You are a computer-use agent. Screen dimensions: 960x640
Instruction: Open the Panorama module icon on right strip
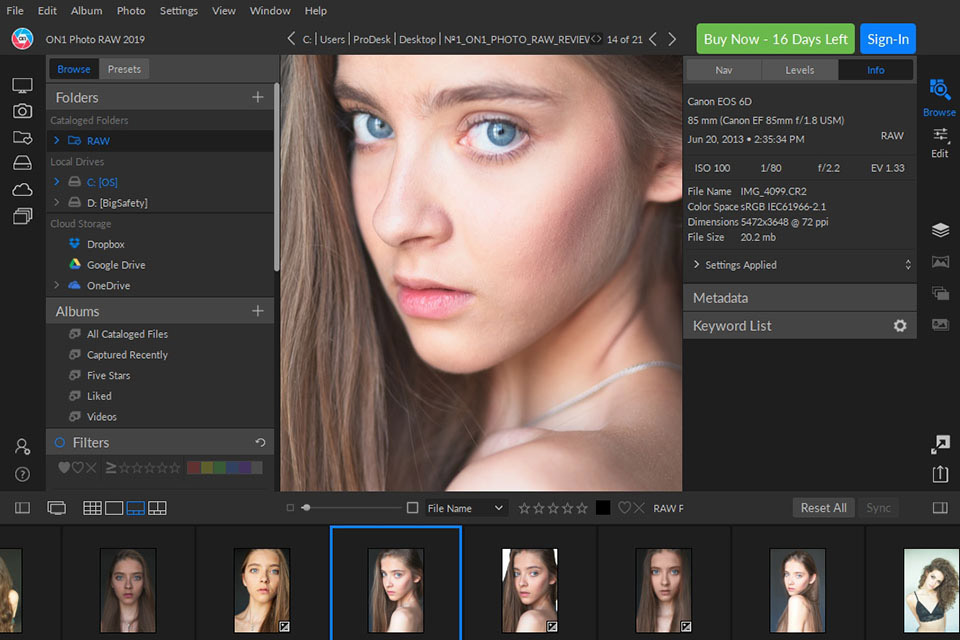pos(940,262)
